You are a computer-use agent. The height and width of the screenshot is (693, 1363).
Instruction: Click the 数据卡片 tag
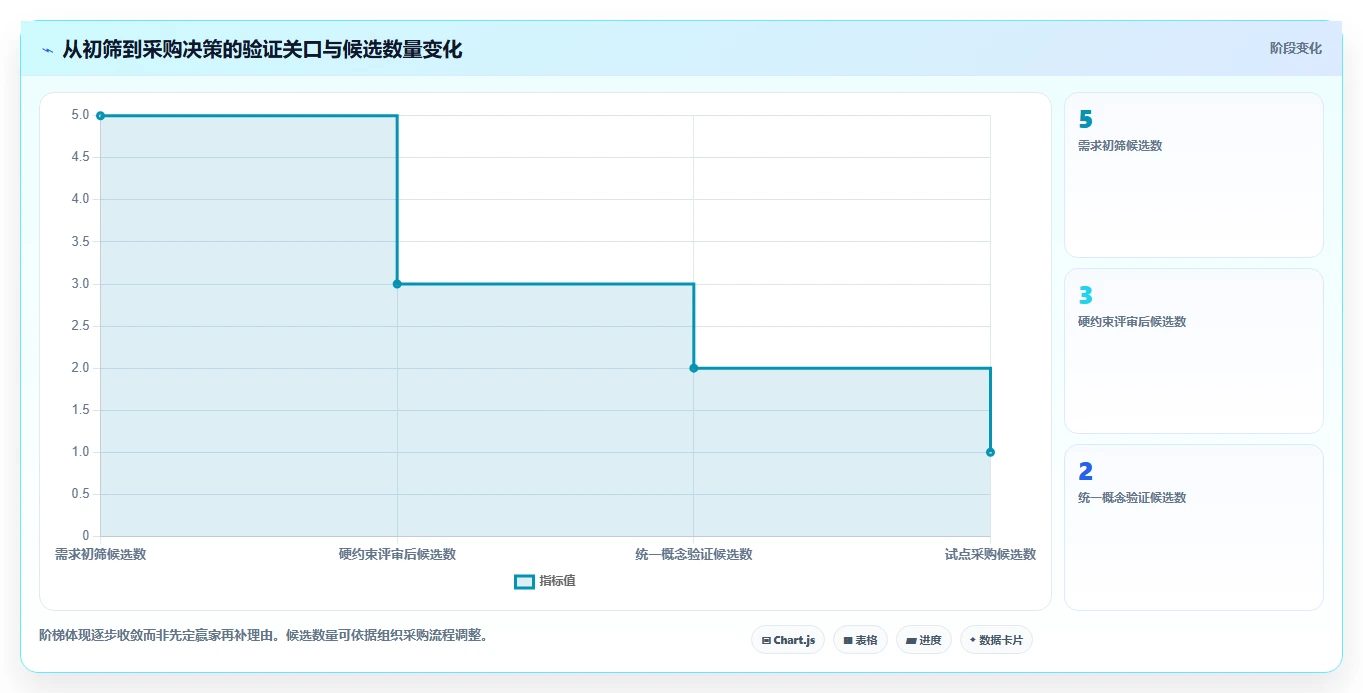pos(996,640)
